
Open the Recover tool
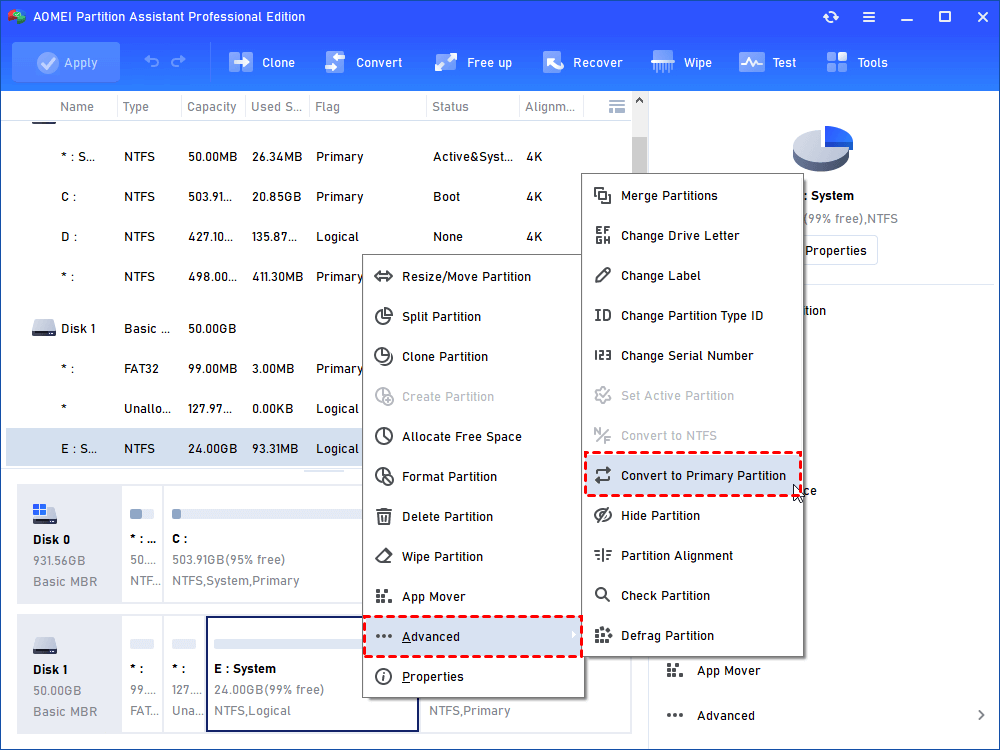click(553, 62)
